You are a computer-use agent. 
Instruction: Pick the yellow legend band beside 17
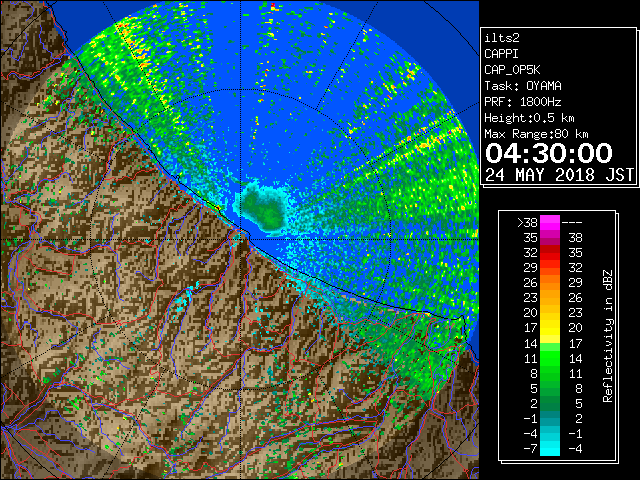click(550, 328)
